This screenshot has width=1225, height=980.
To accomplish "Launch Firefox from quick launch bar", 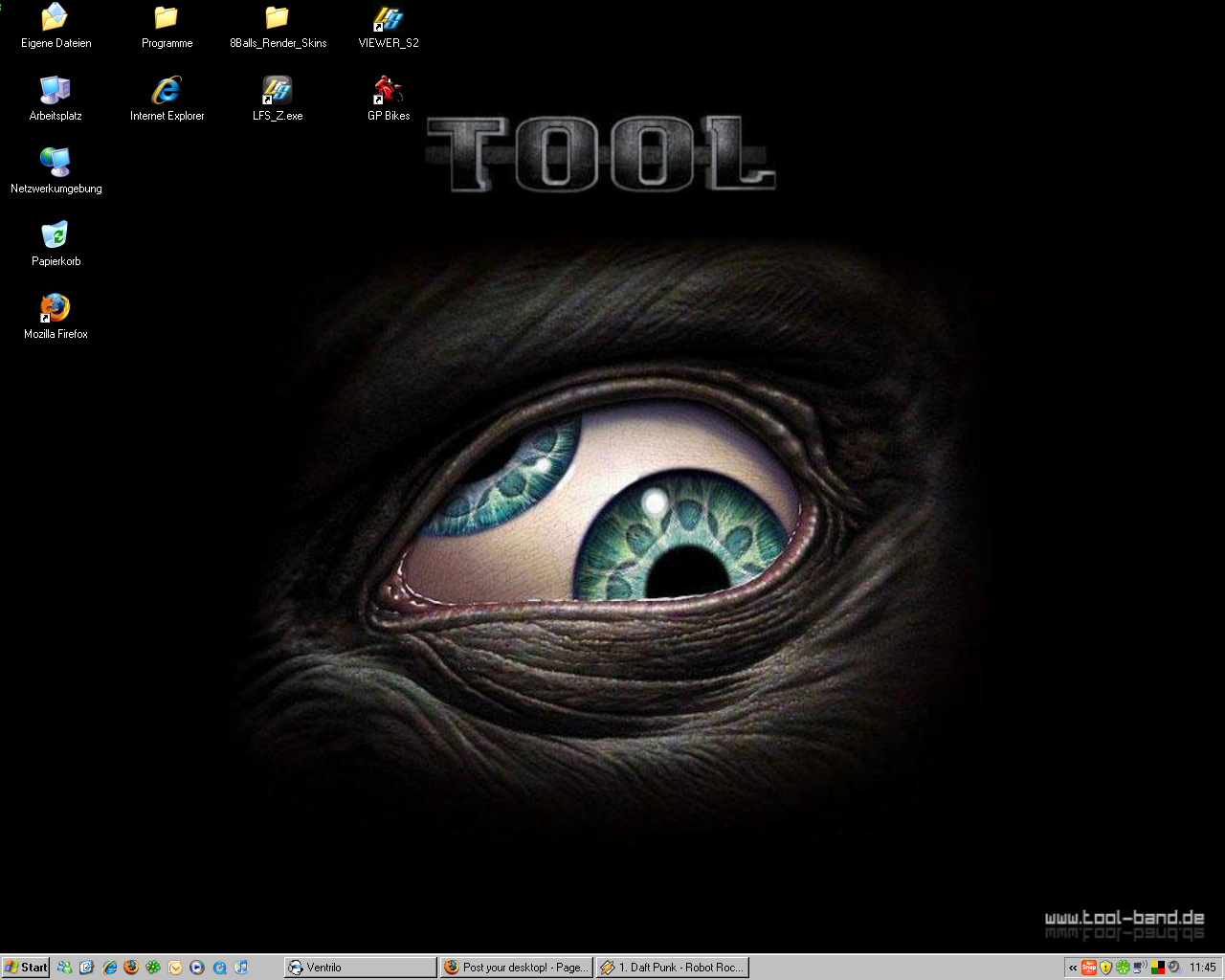I will (131, 968).
